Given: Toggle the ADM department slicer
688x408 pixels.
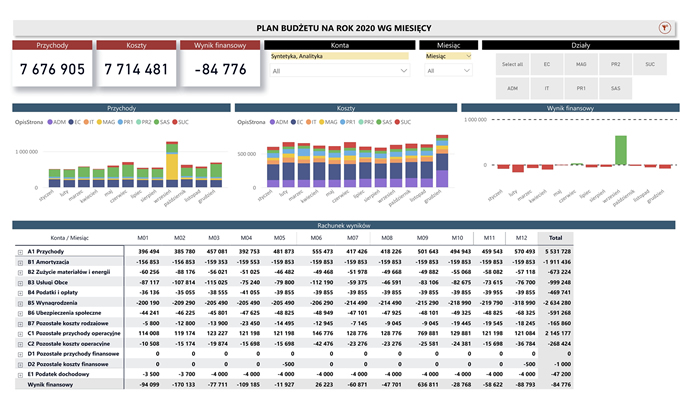Looking at the screenshot, I should (513, 88).
